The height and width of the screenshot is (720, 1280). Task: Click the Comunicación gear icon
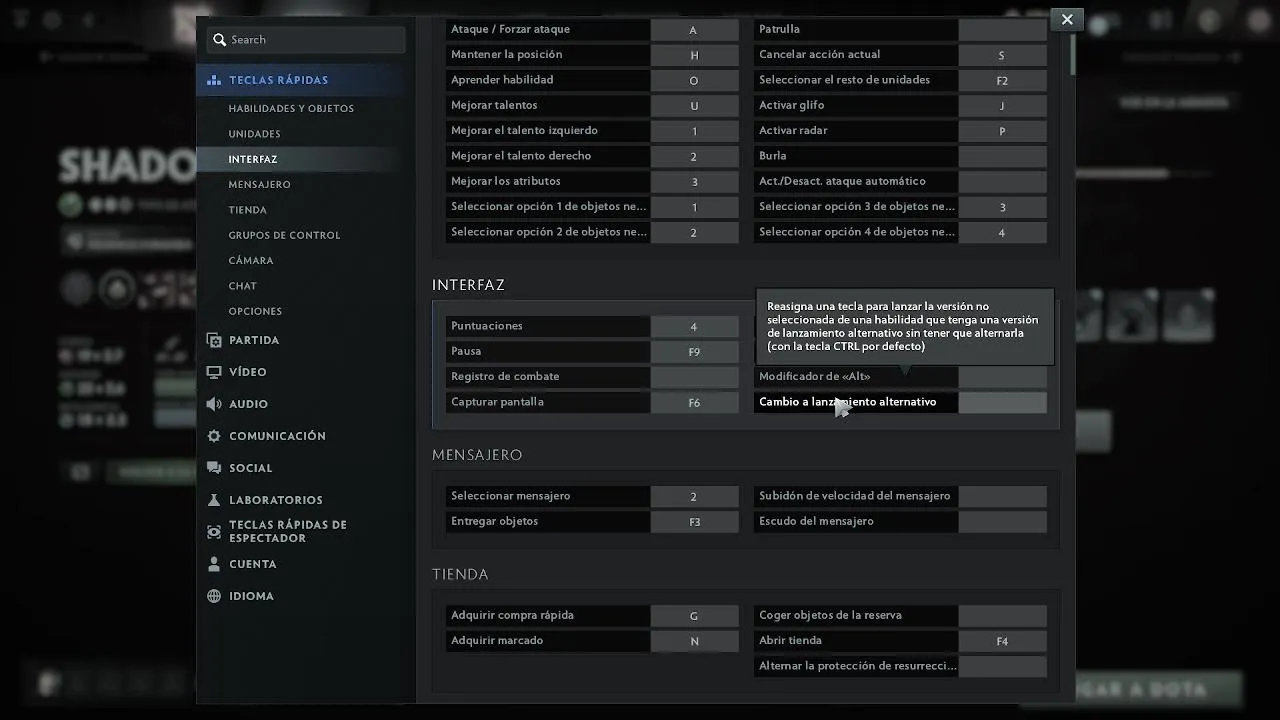[214, 436]
